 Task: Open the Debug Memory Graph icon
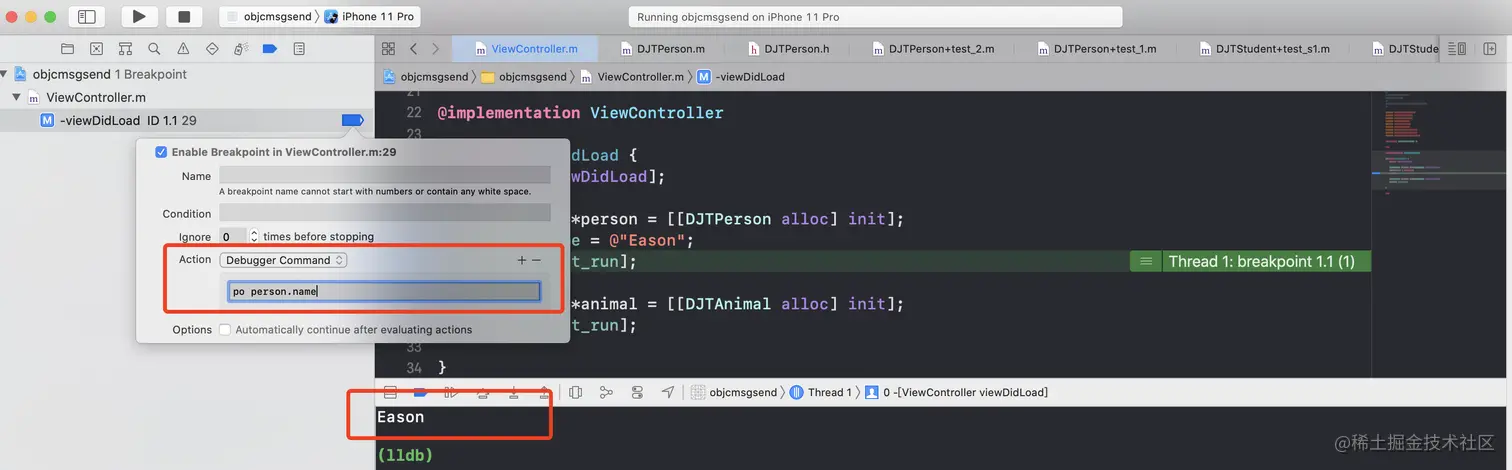coord(606,392)
